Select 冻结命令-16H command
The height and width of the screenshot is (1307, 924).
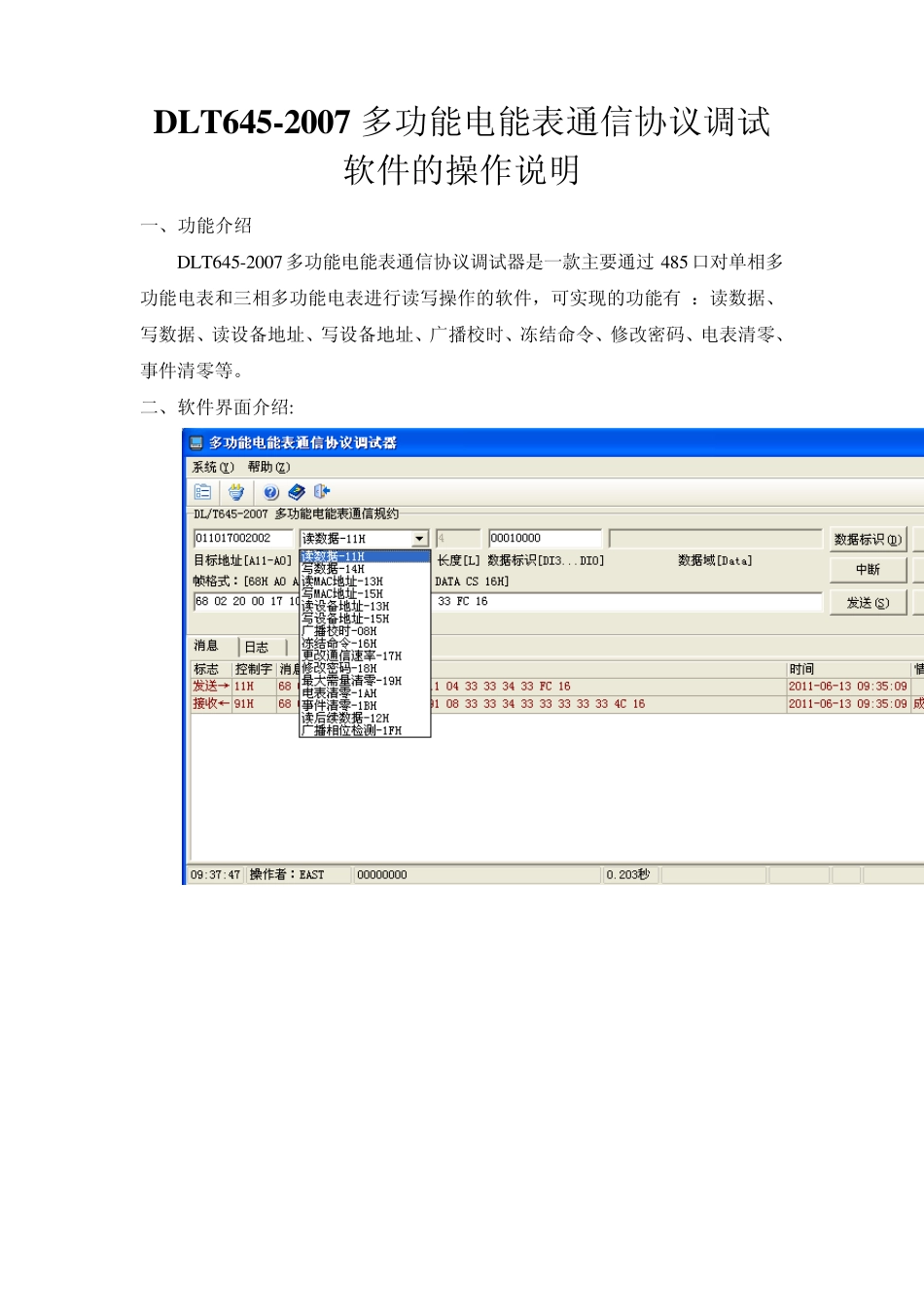click(x=365, y=644)
